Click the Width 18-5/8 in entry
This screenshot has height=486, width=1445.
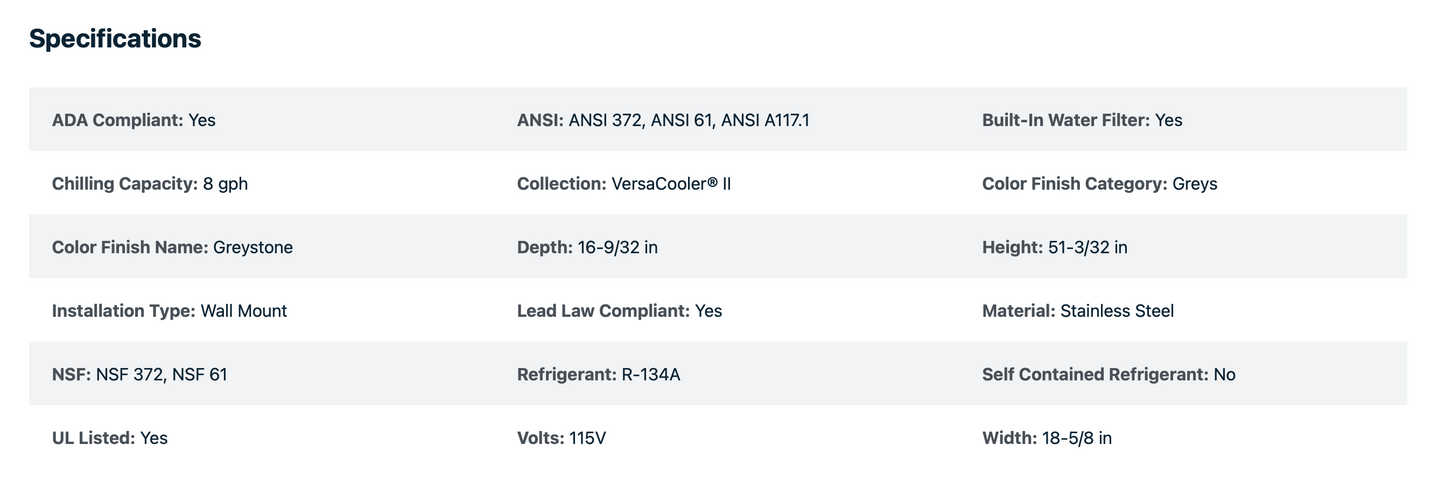[1046, 438]
